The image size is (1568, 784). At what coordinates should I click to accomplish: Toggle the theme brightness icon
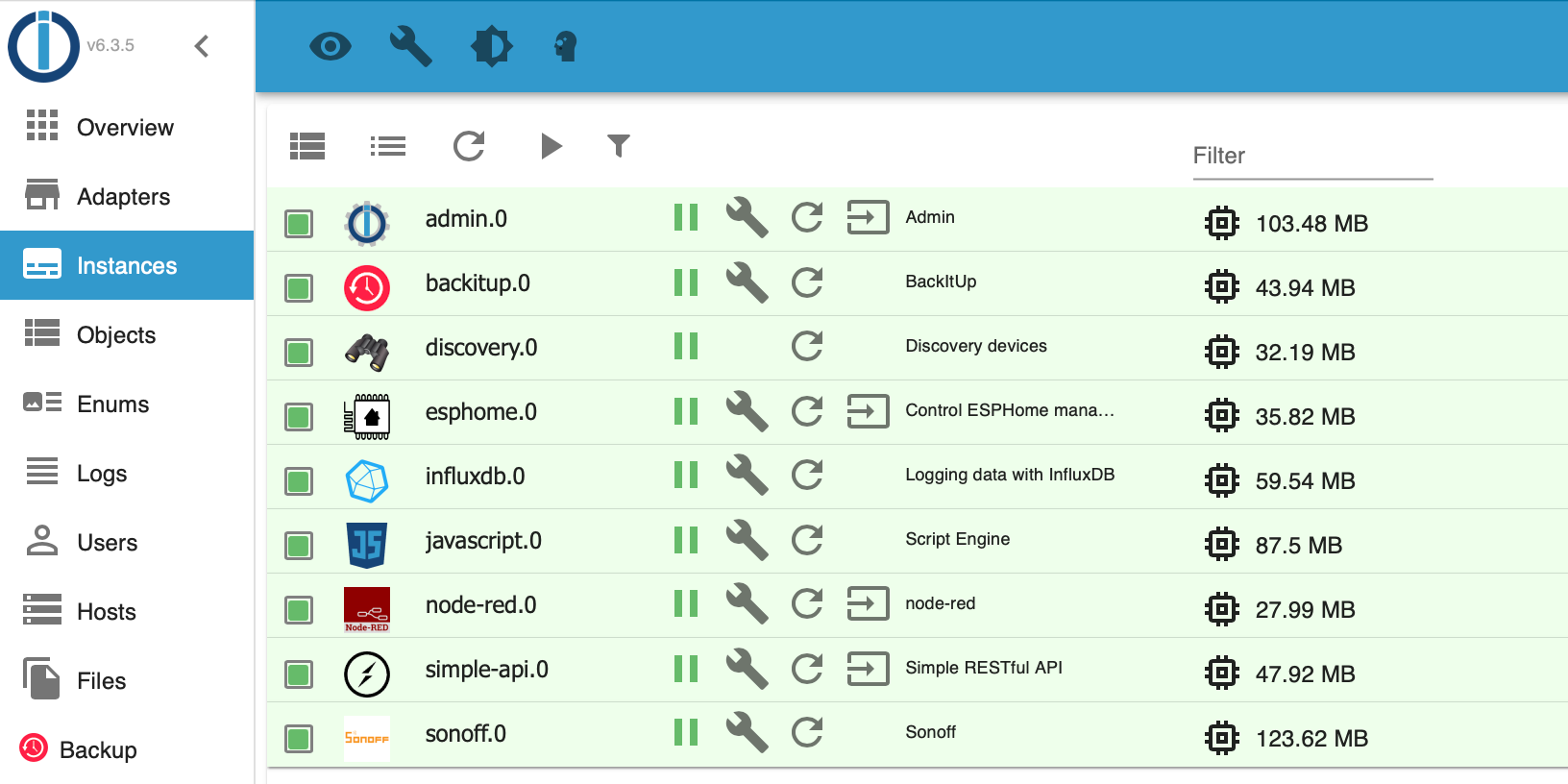coord(491,46)
